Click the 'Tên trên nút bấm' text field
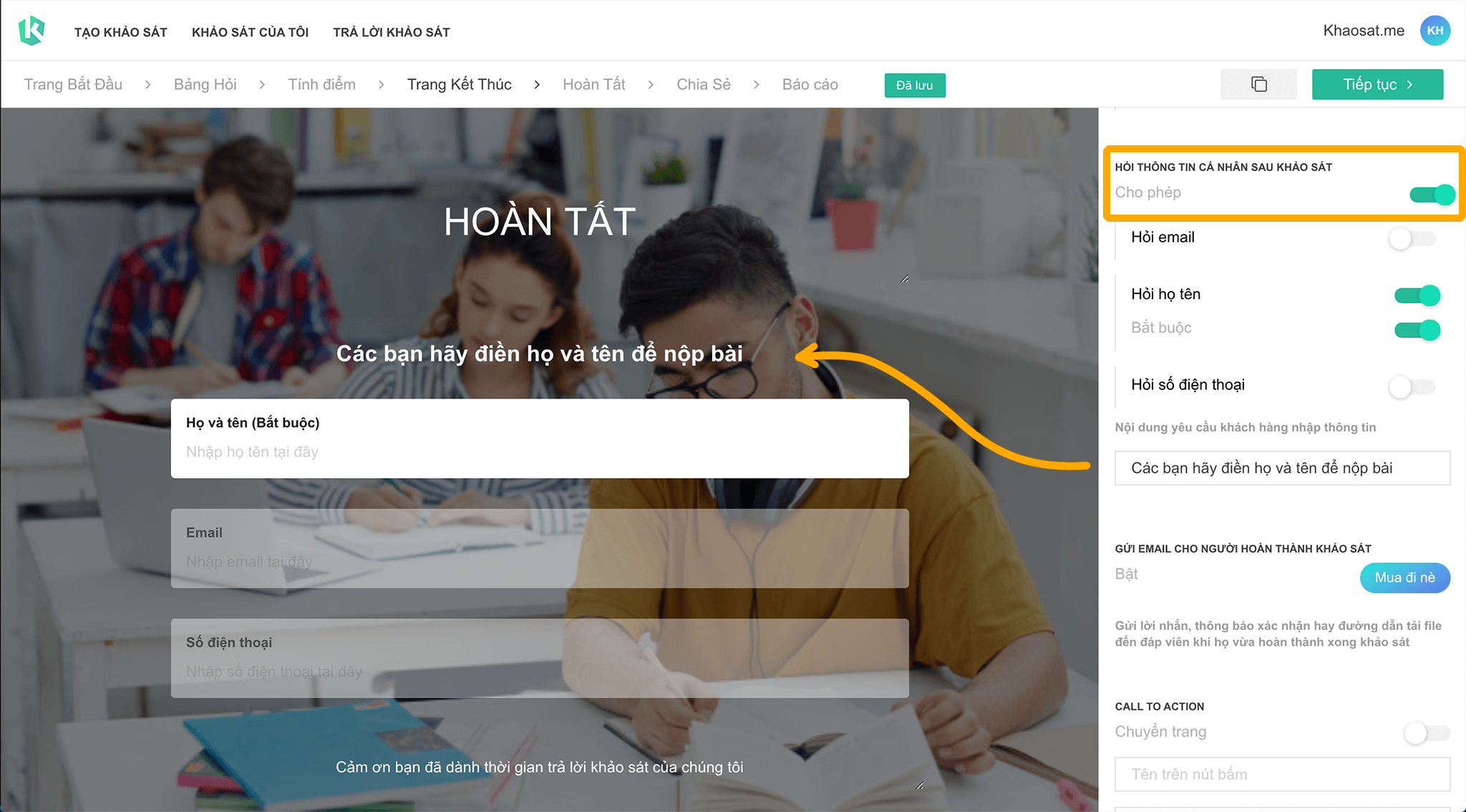 [1281, 773]
